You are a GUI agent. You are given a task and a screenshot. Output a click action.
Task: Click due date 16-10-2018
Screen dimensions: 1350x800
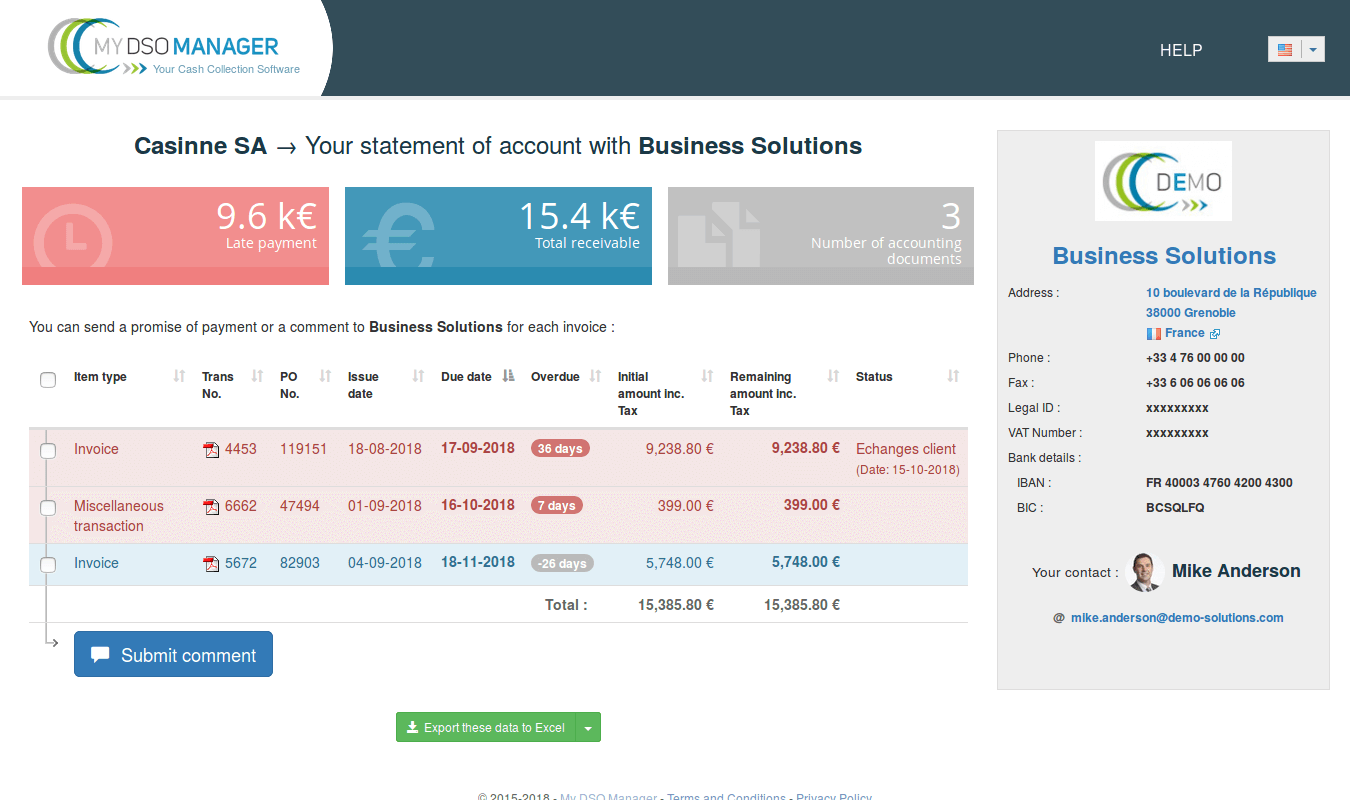478,505
